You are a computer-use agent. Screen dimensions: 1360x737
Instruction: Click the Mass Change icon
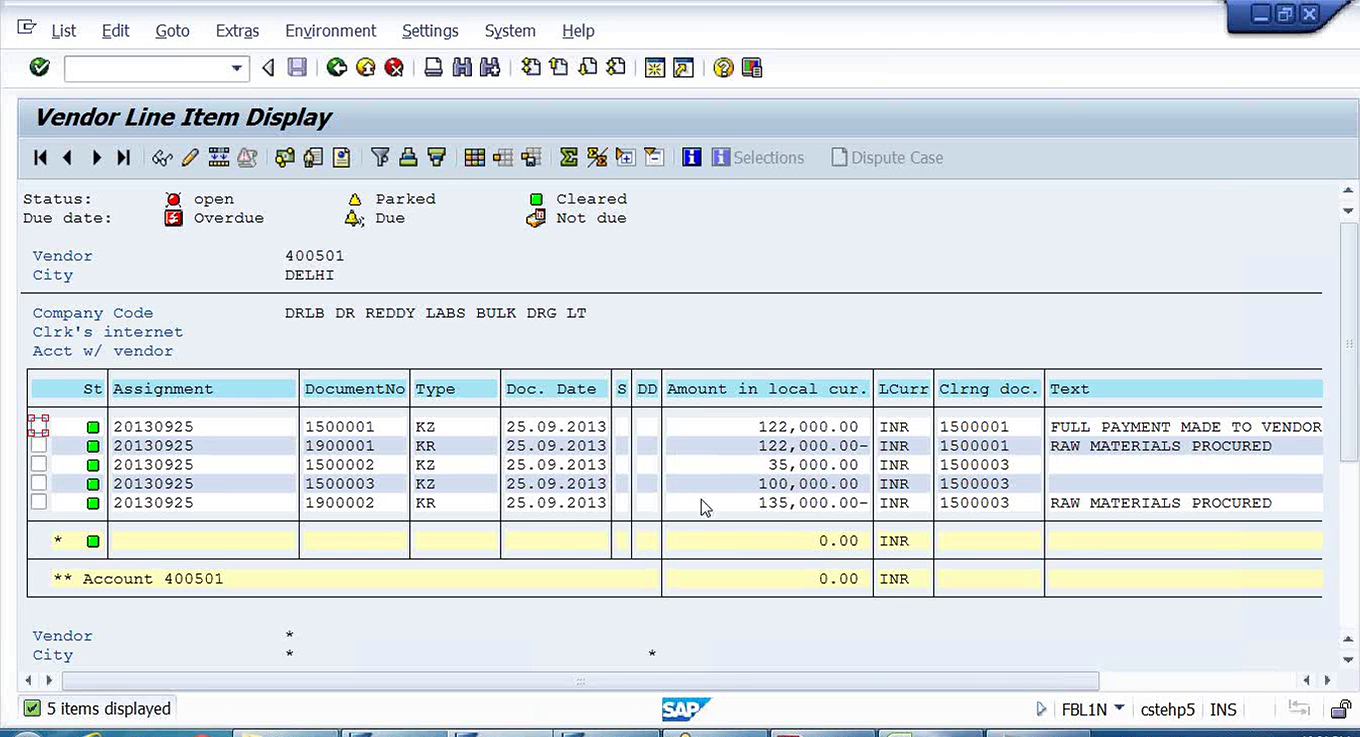pyautogui.click(x=218, y=157)
